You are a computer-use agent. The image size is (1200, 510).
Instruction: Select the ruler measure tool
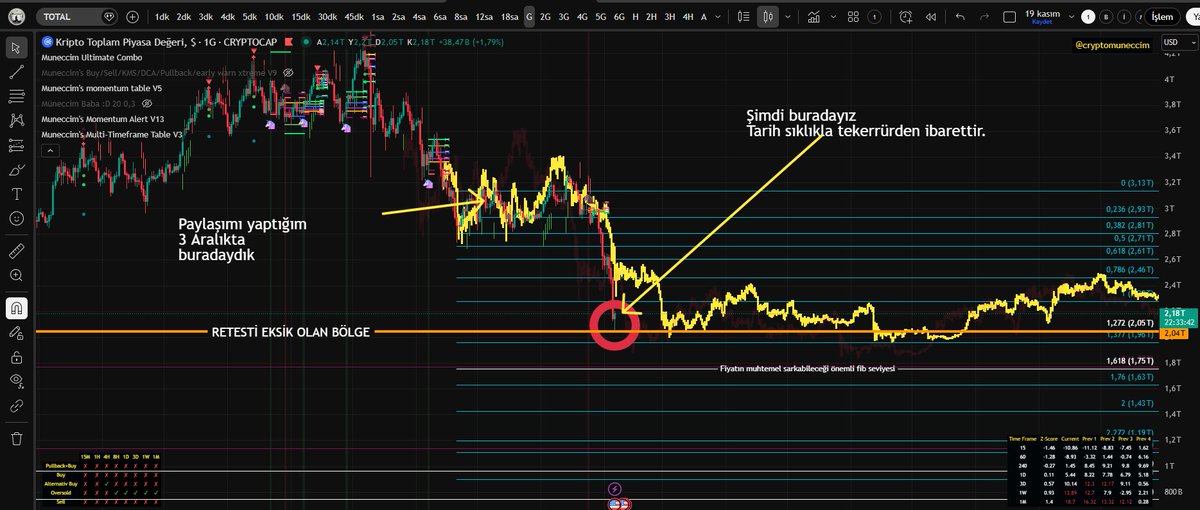pos(16,249)
